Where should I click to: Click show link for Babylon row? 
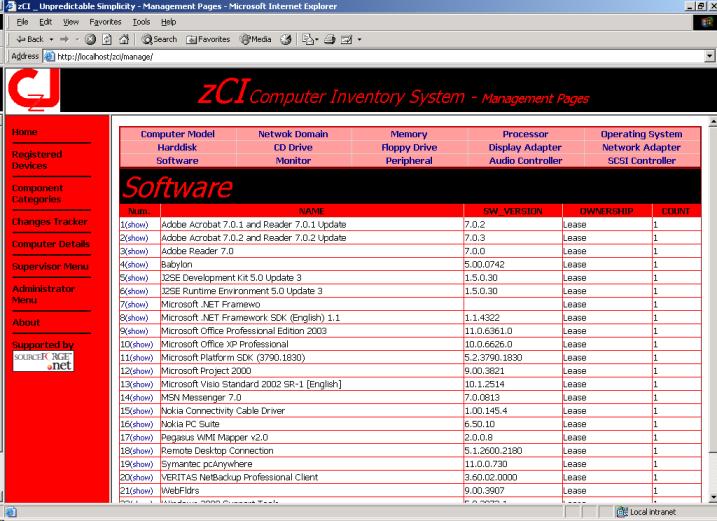(x=137, y=265)
